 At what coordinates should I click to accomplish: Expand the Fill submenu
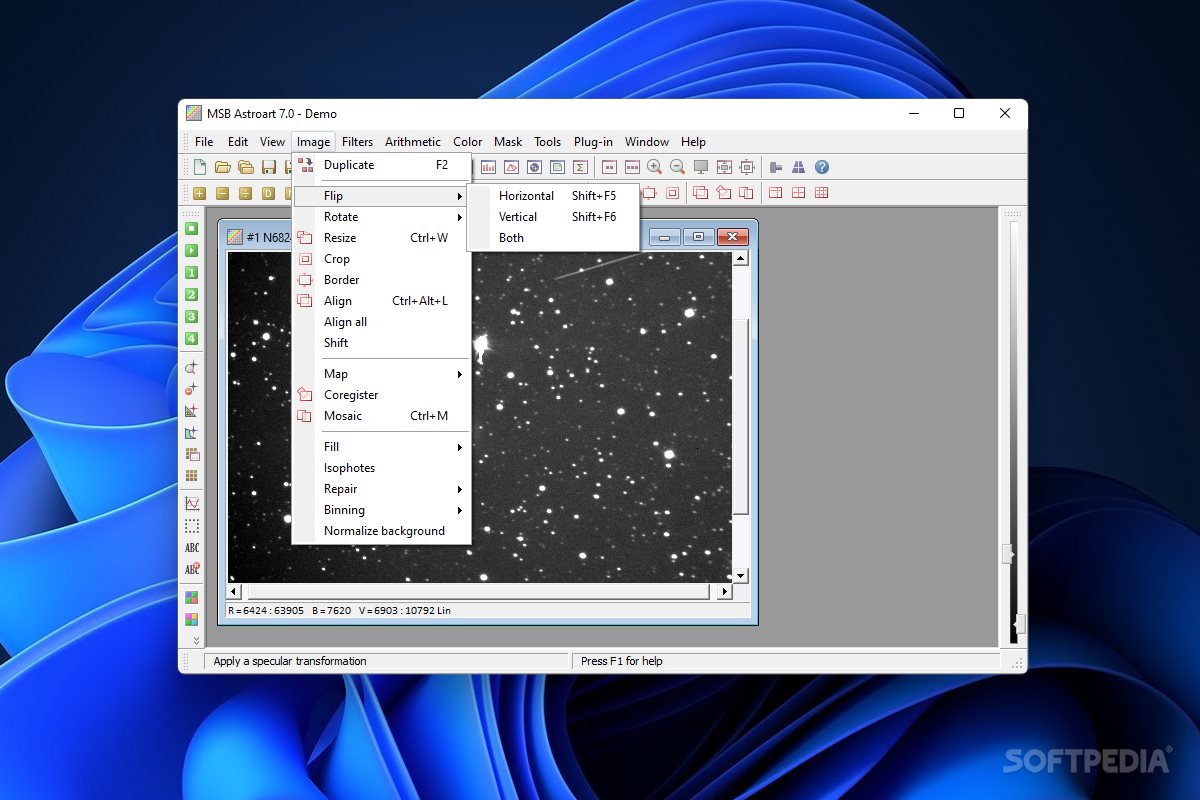[381, 447]
